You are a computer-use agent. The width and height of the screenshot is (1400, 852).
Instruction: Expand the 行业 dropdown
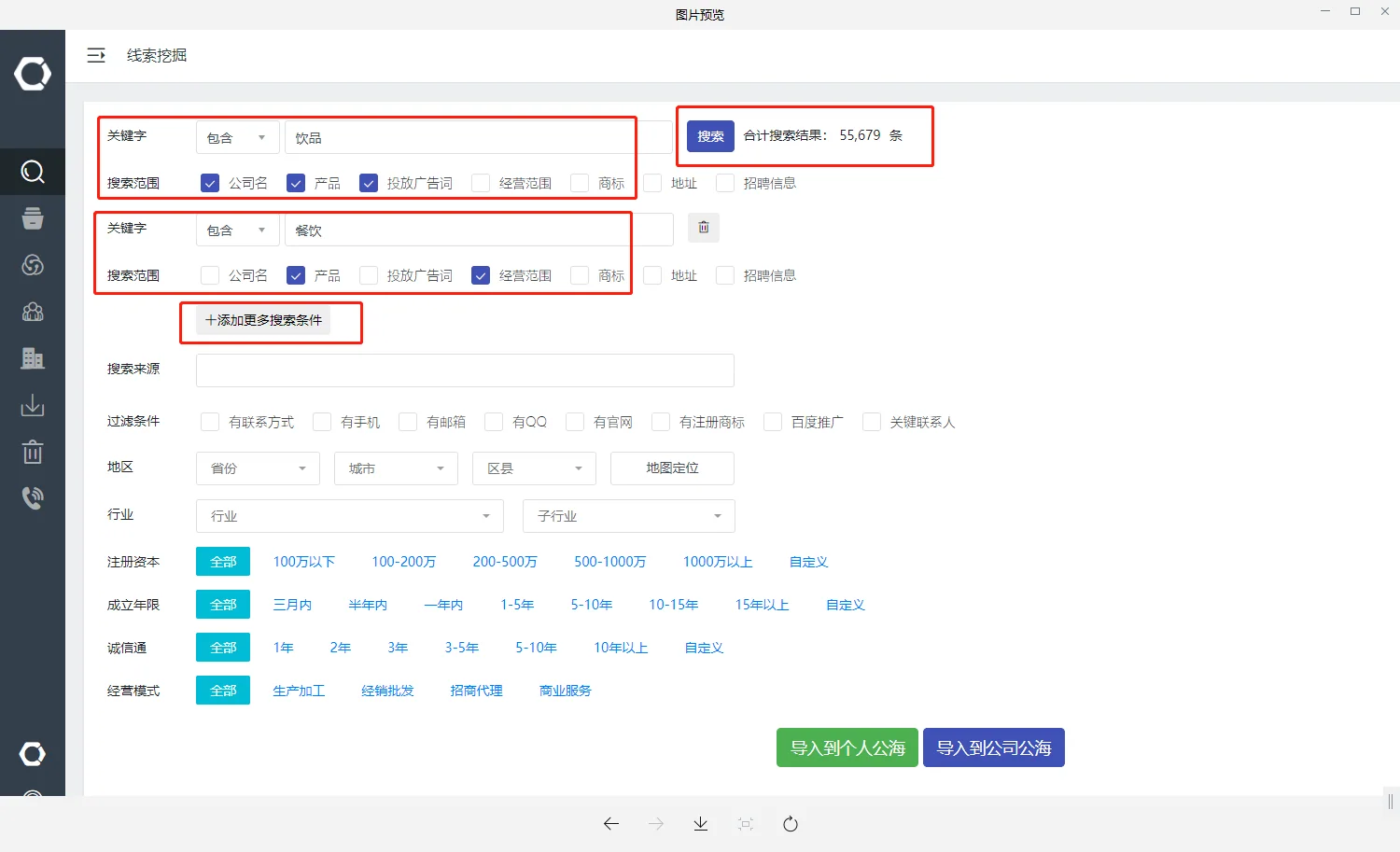350,516
